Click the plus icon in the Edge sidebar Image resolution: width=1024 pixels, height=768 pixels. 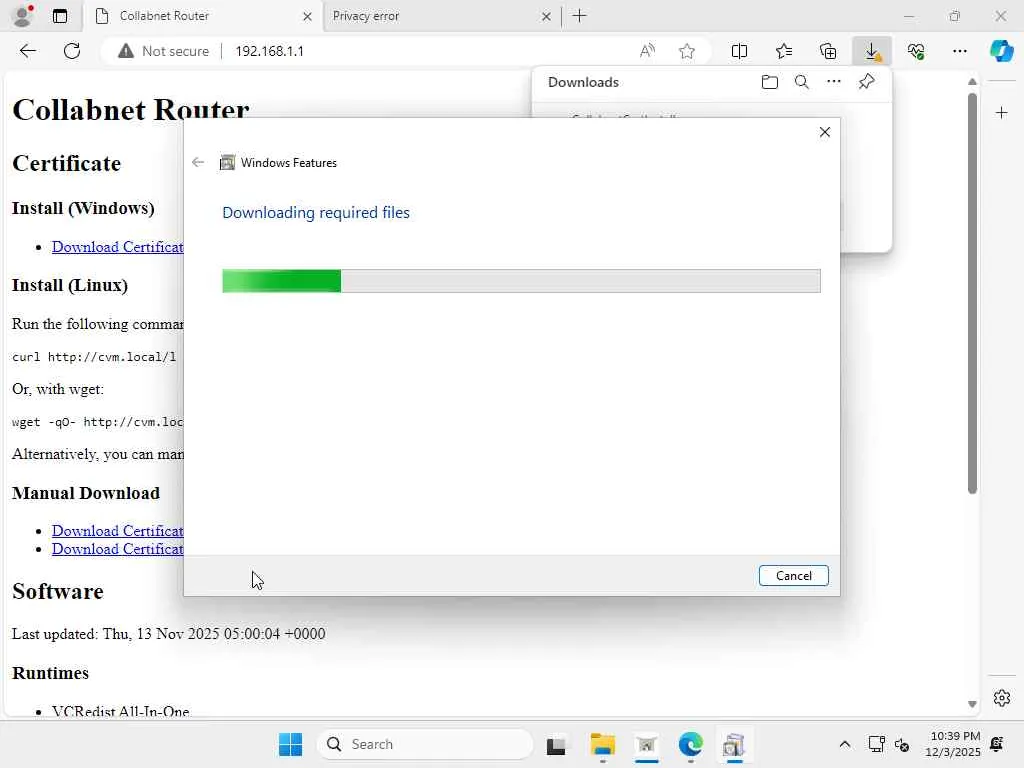1002,113
